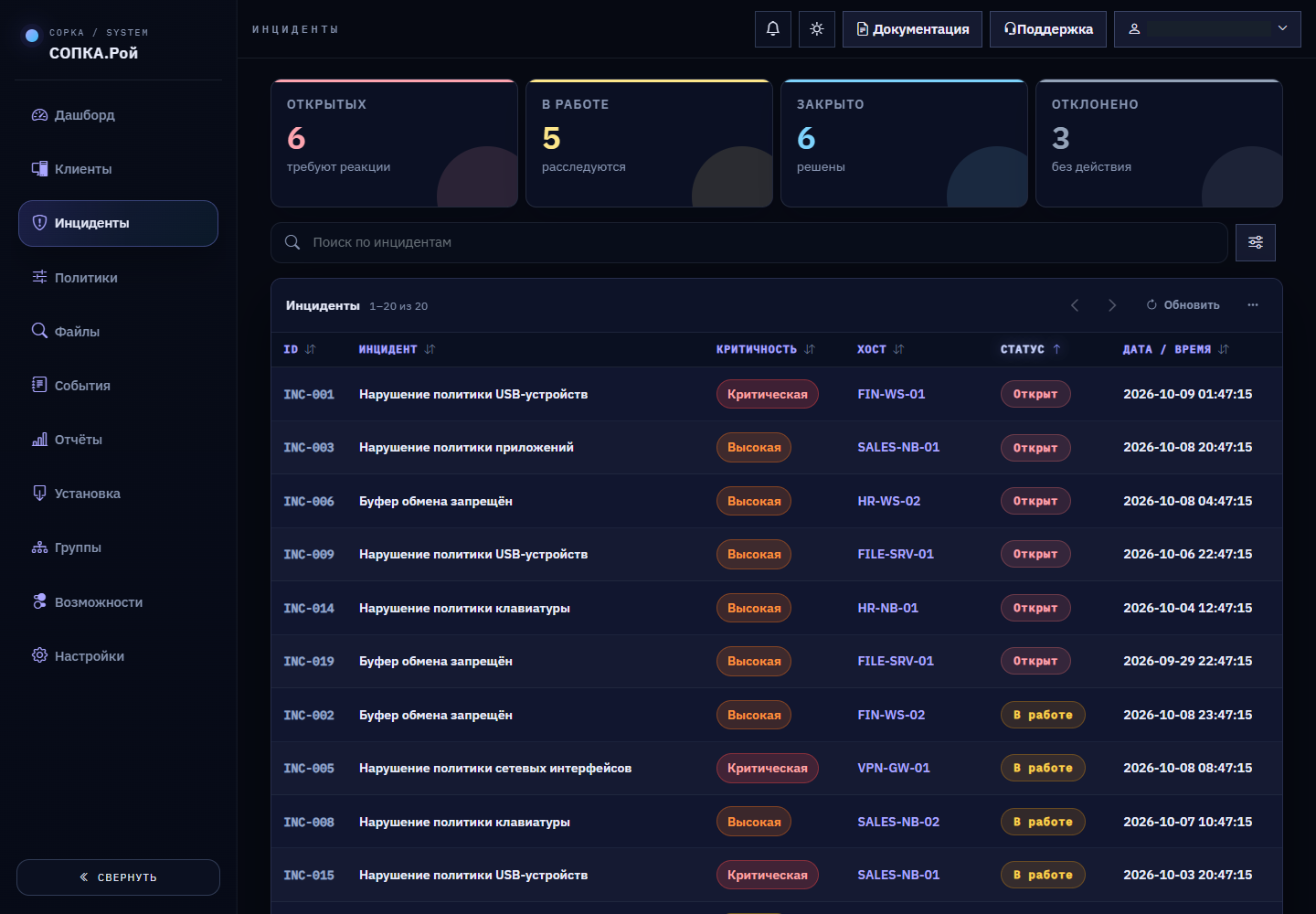The width and height of the screenshot is (1316, 914).
Task: Open Документация
Action: click(912, 29)
